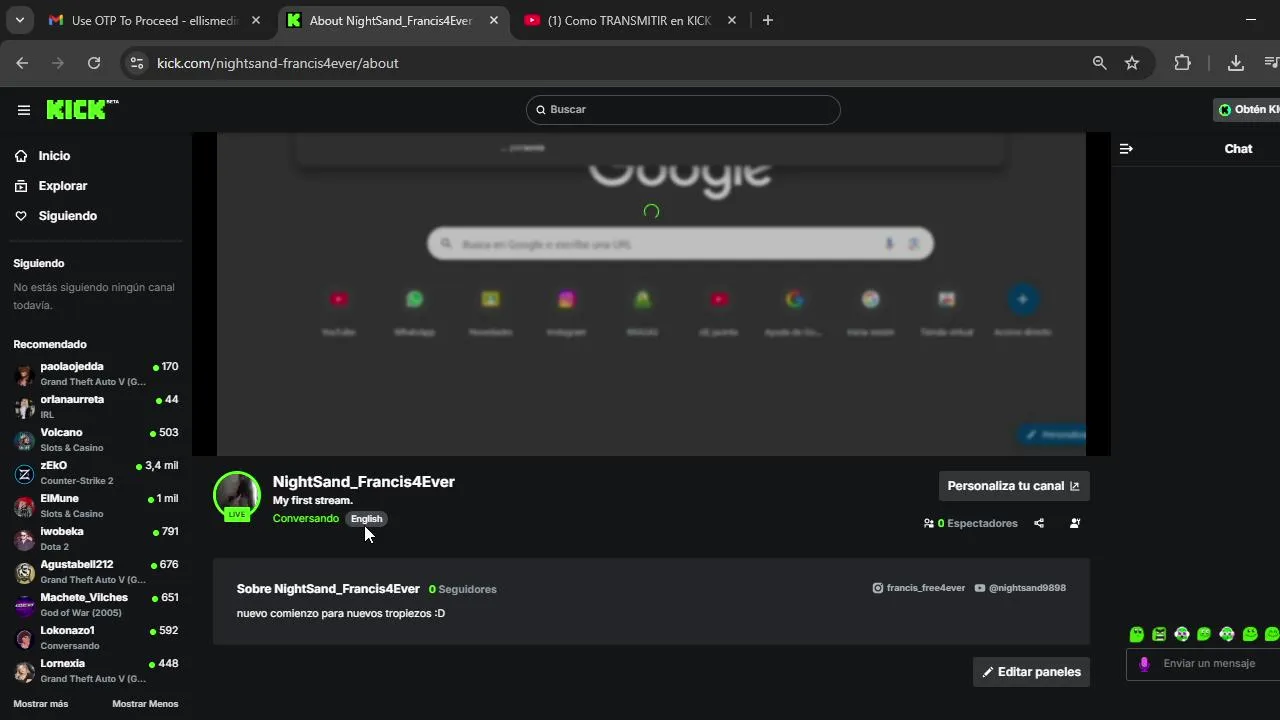Focus the Buscar search field
The image size is (1280, 720).
tap(683, 110)
